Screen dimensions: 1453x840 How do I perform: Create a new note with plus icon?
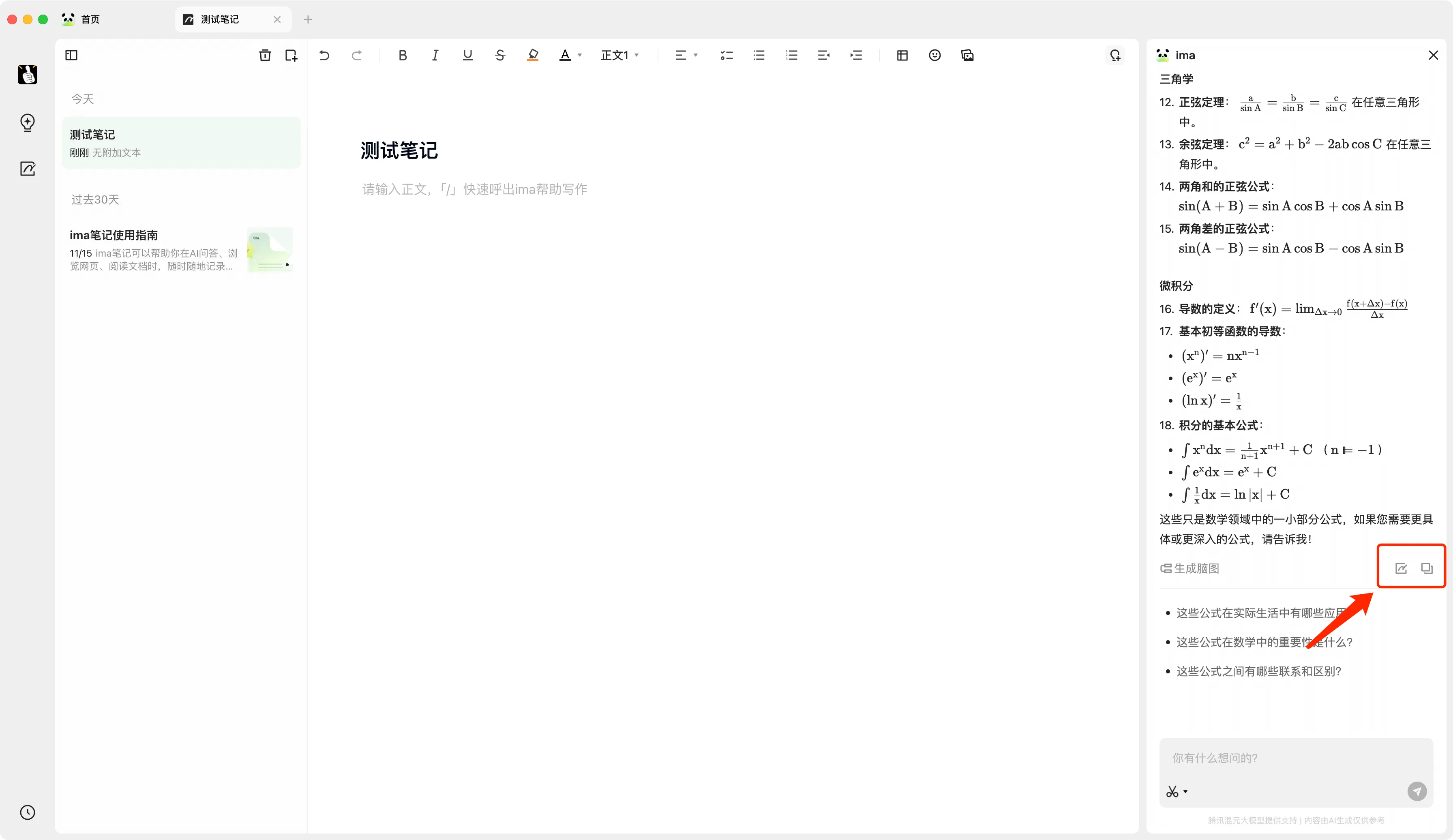pyautogui.click(x=291, y=56)
